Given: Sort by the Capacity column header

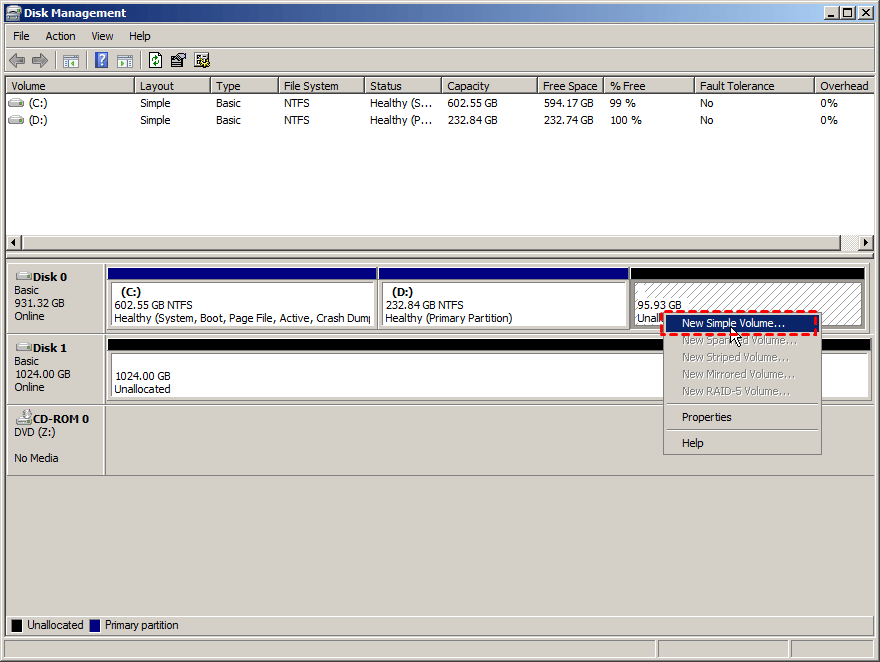Looking at the screenshot, I should [x=489, y=86].
